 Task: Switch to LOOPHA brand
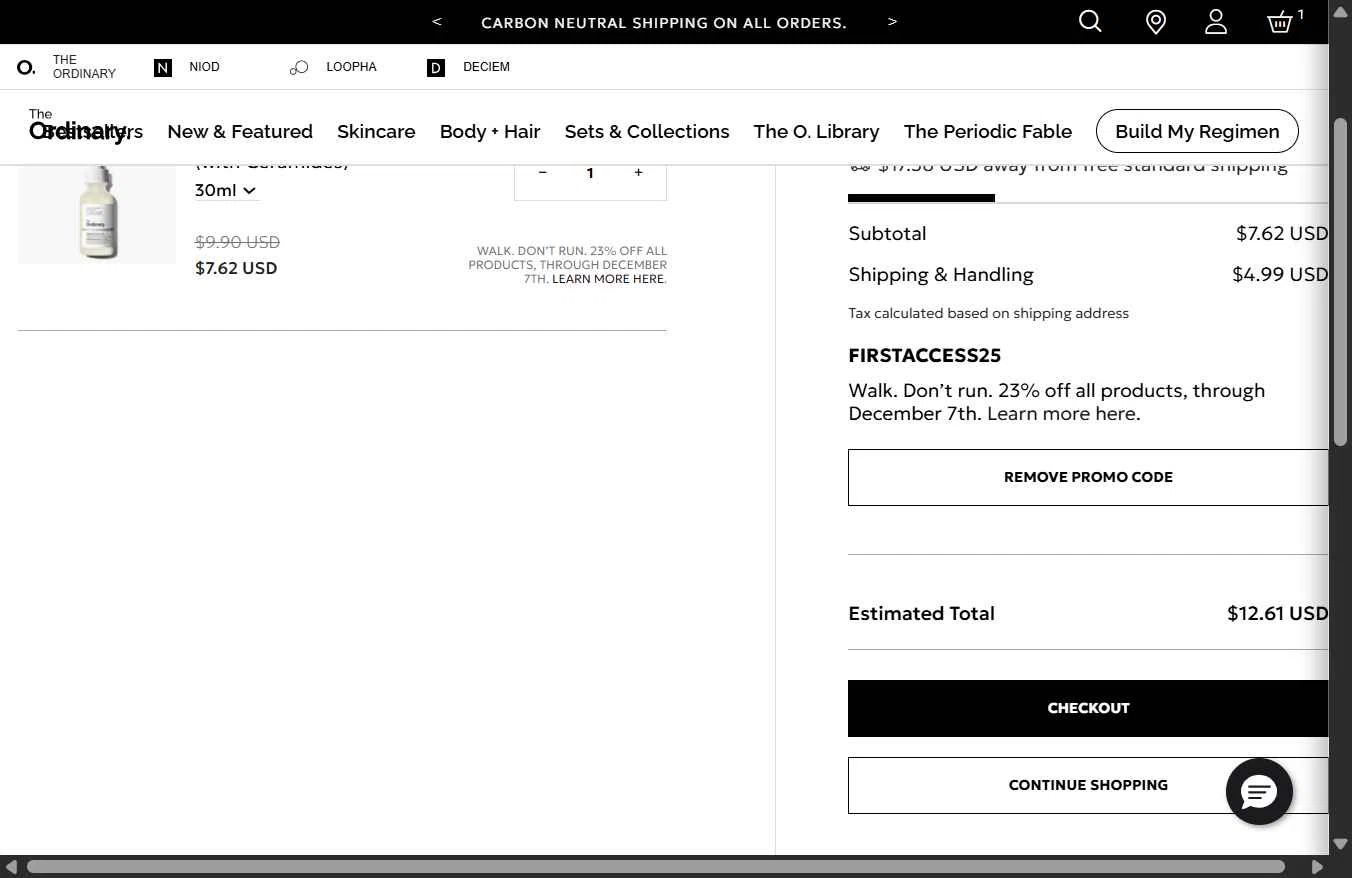(333, 67)
